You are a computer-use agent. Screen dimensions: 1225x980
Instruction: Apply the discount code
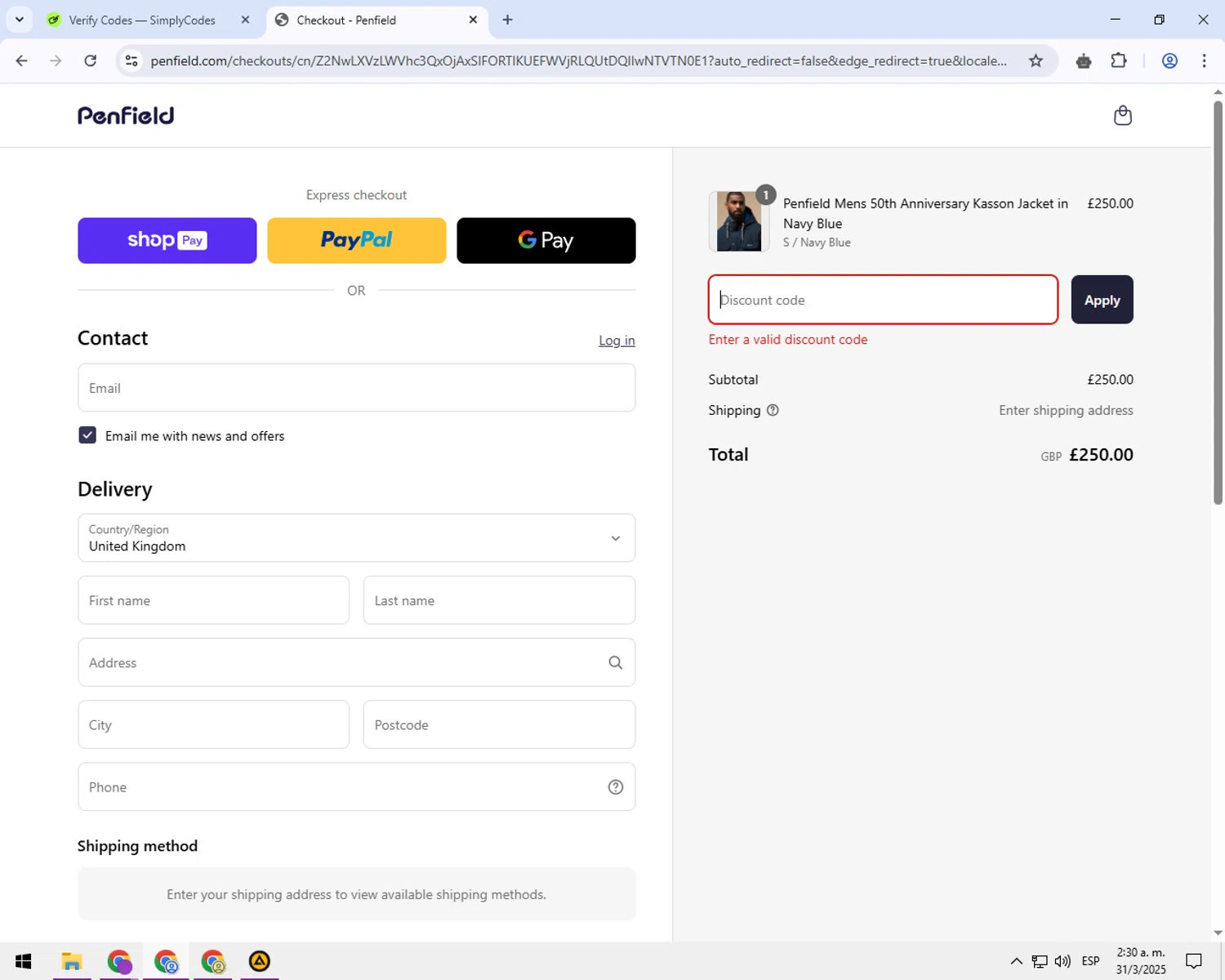pos(1102,300)
